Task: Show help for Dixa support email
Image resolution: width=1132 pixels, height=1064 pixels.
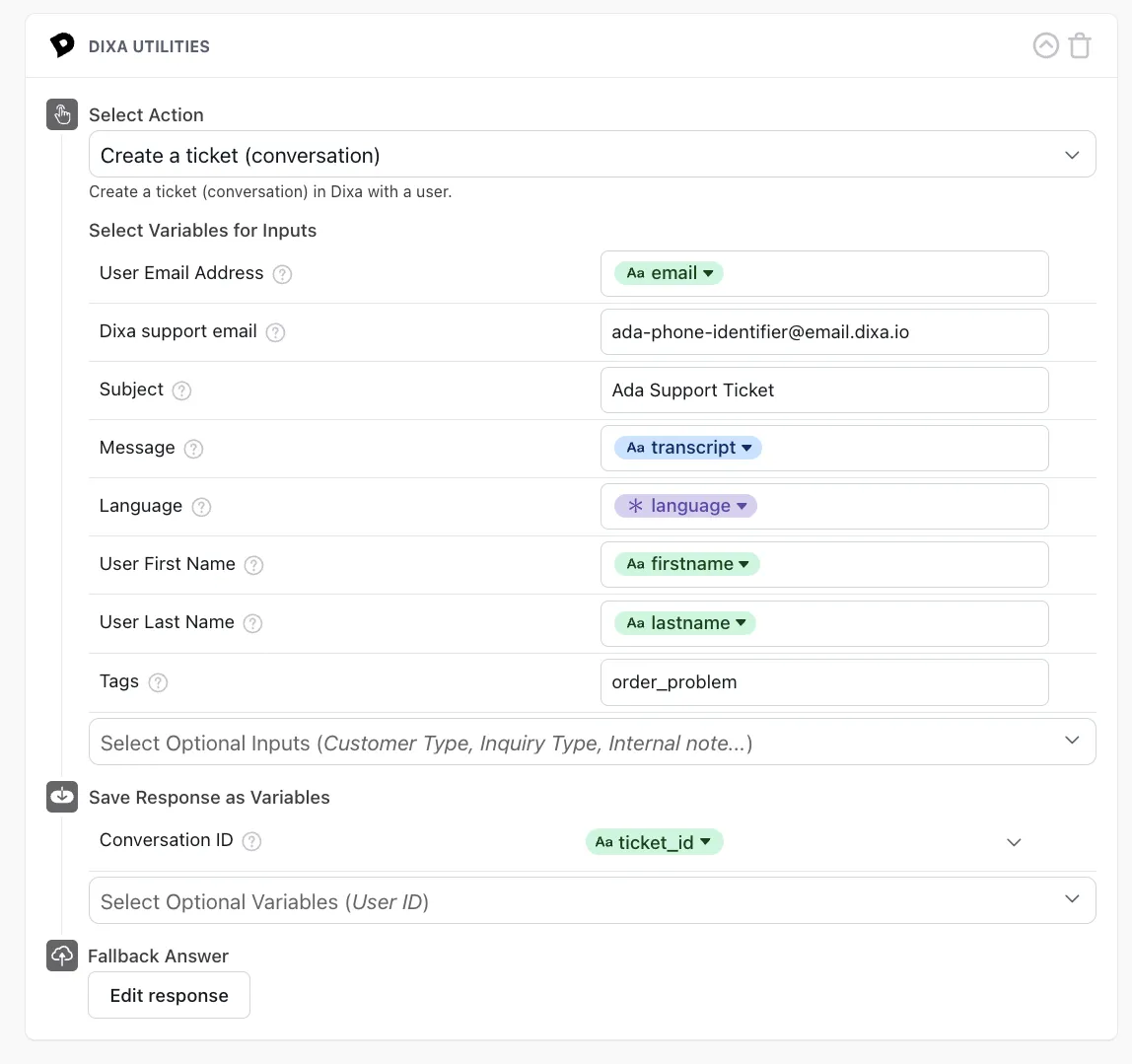Action: click(x=275, y=332)
